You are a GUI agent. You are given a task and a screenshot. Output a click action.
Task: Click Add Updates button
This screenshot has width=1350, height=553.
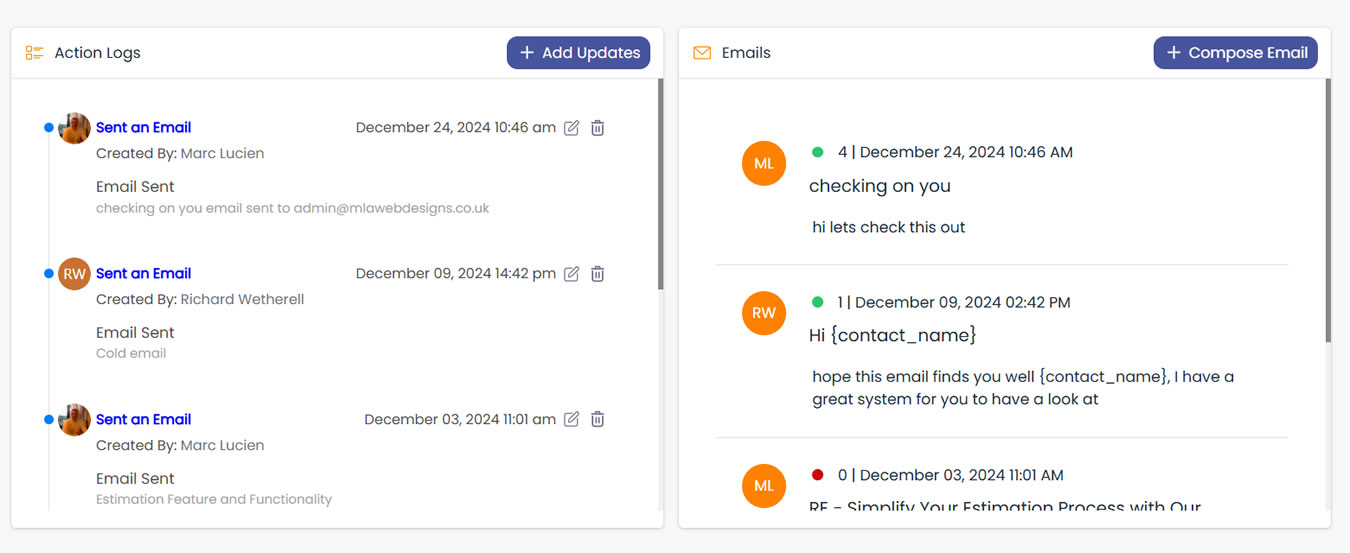(578, 53)
